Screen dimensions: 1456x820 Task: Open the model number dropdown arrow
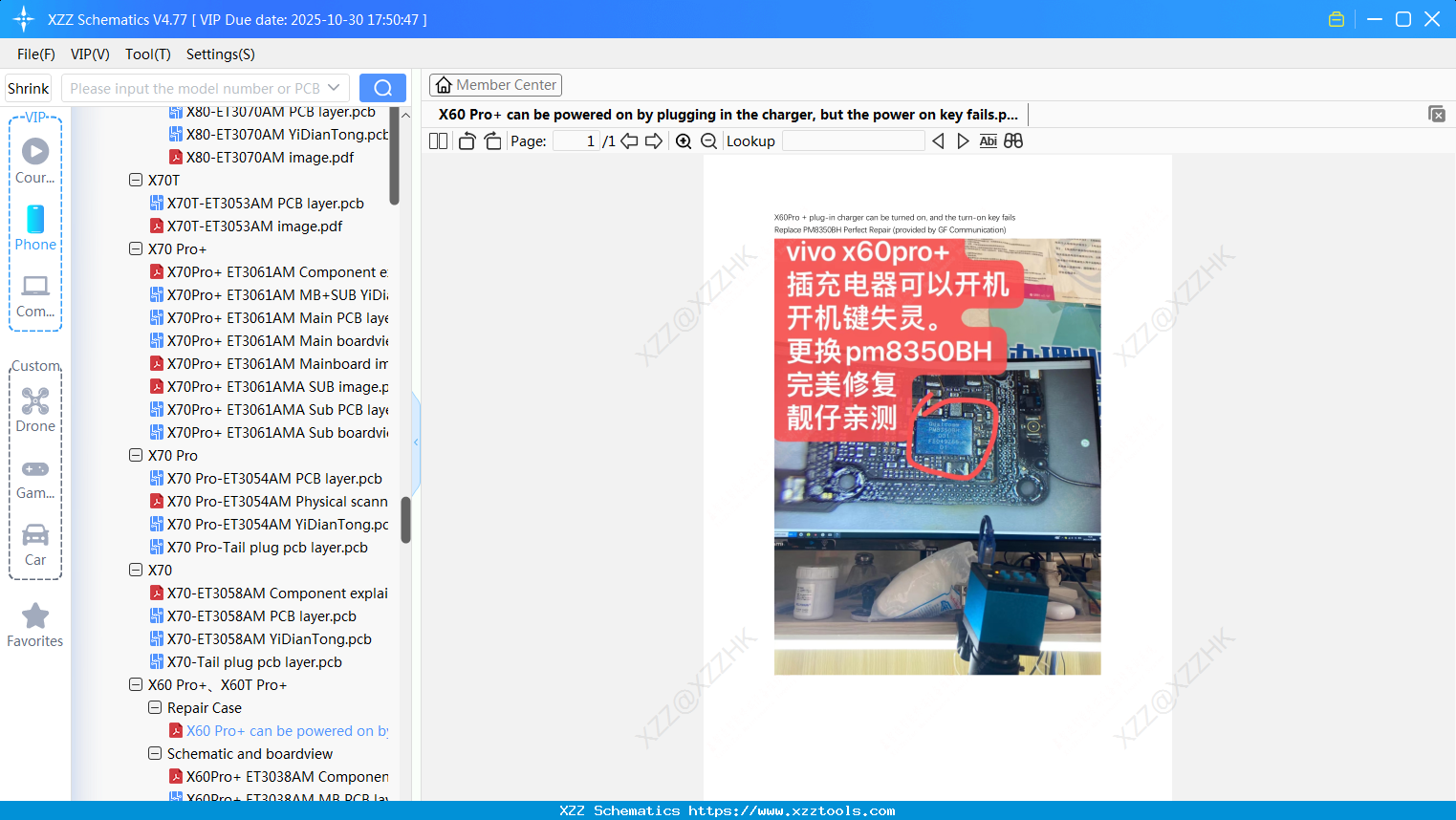334,88
